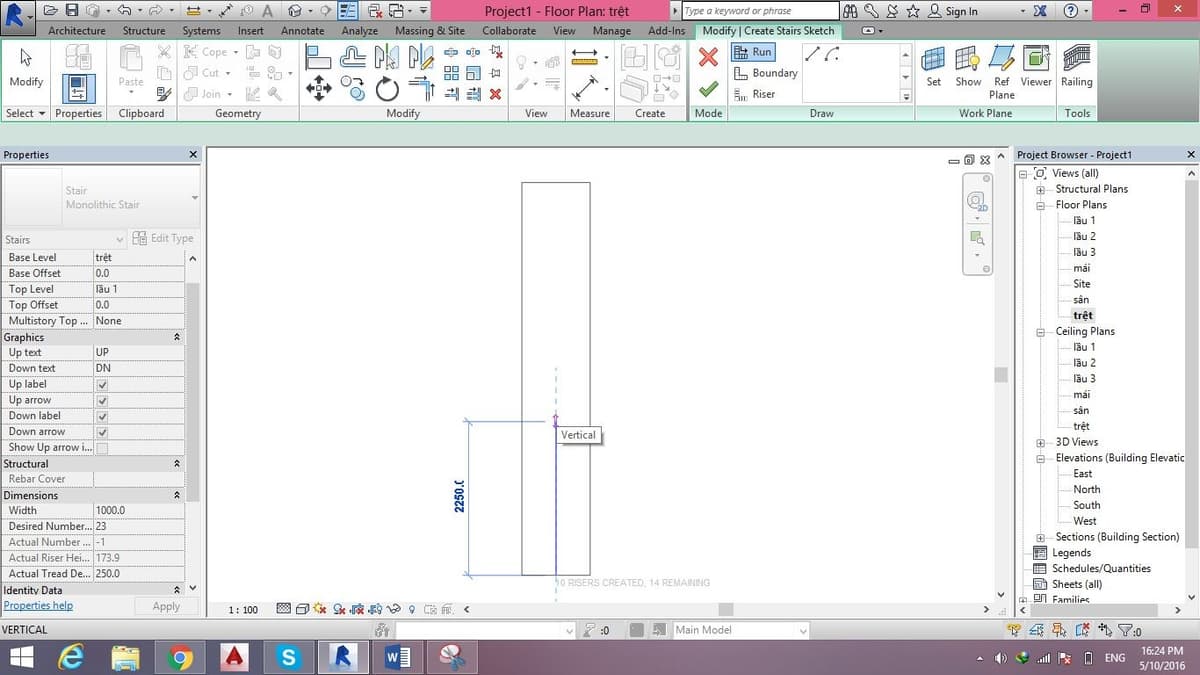Open the Add-Ins ribbon tab
1200x675 pixels.
(x=667, y=31)
